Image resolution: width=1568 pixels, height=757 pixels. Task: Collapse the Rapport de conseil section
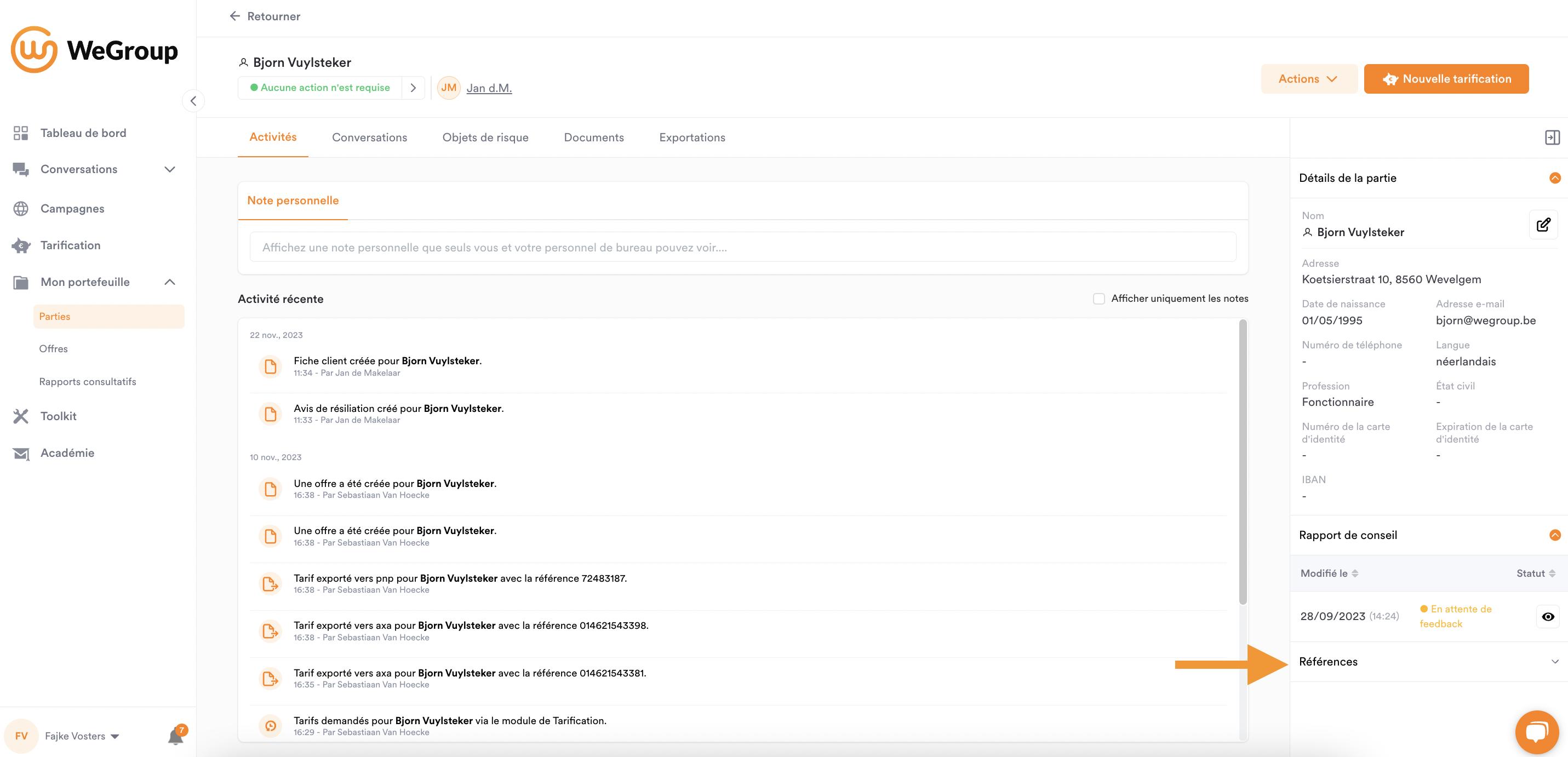point(1555,535)
